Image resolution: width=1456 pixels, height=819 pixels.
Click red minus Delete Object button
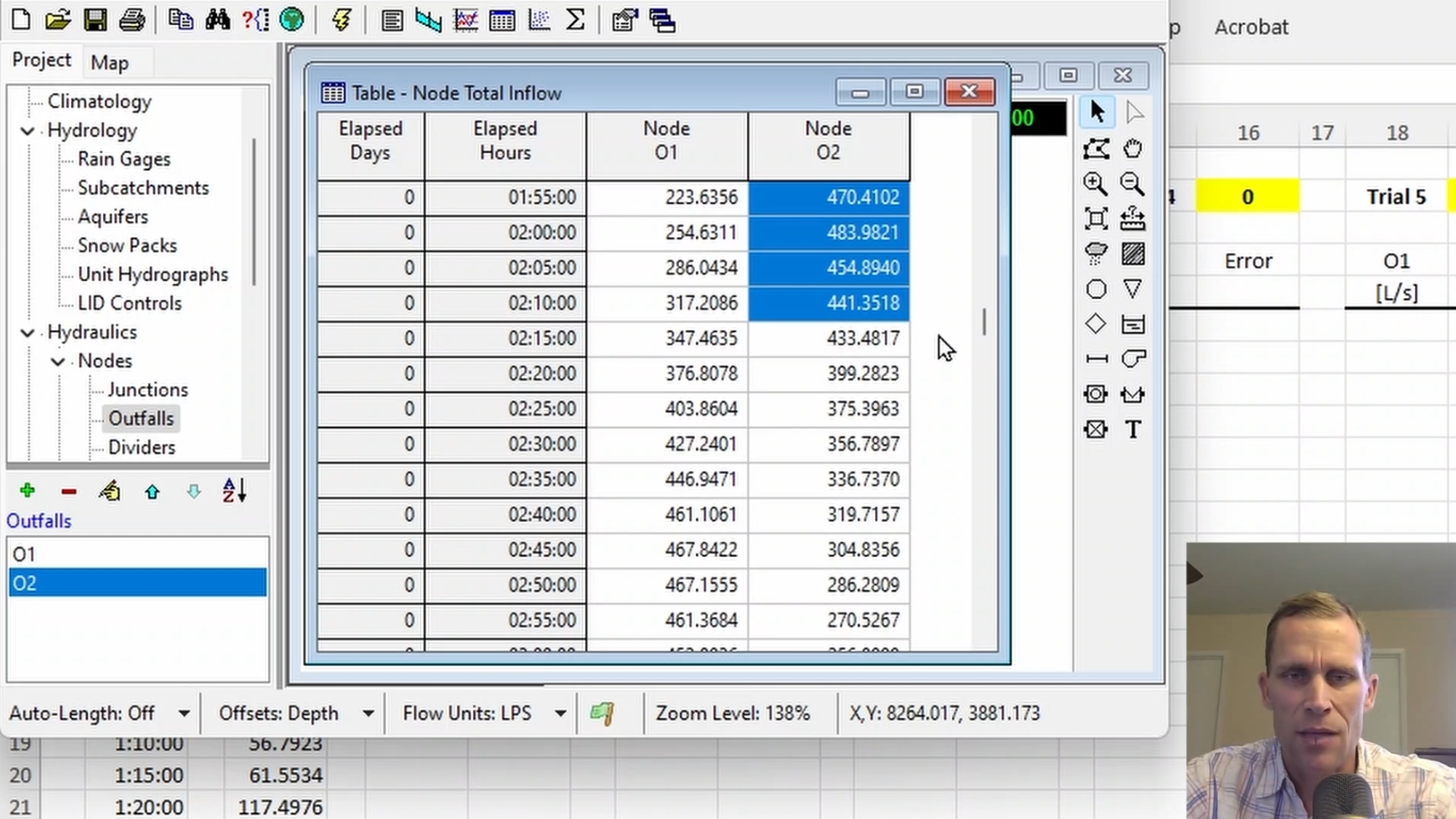point(69,492)
